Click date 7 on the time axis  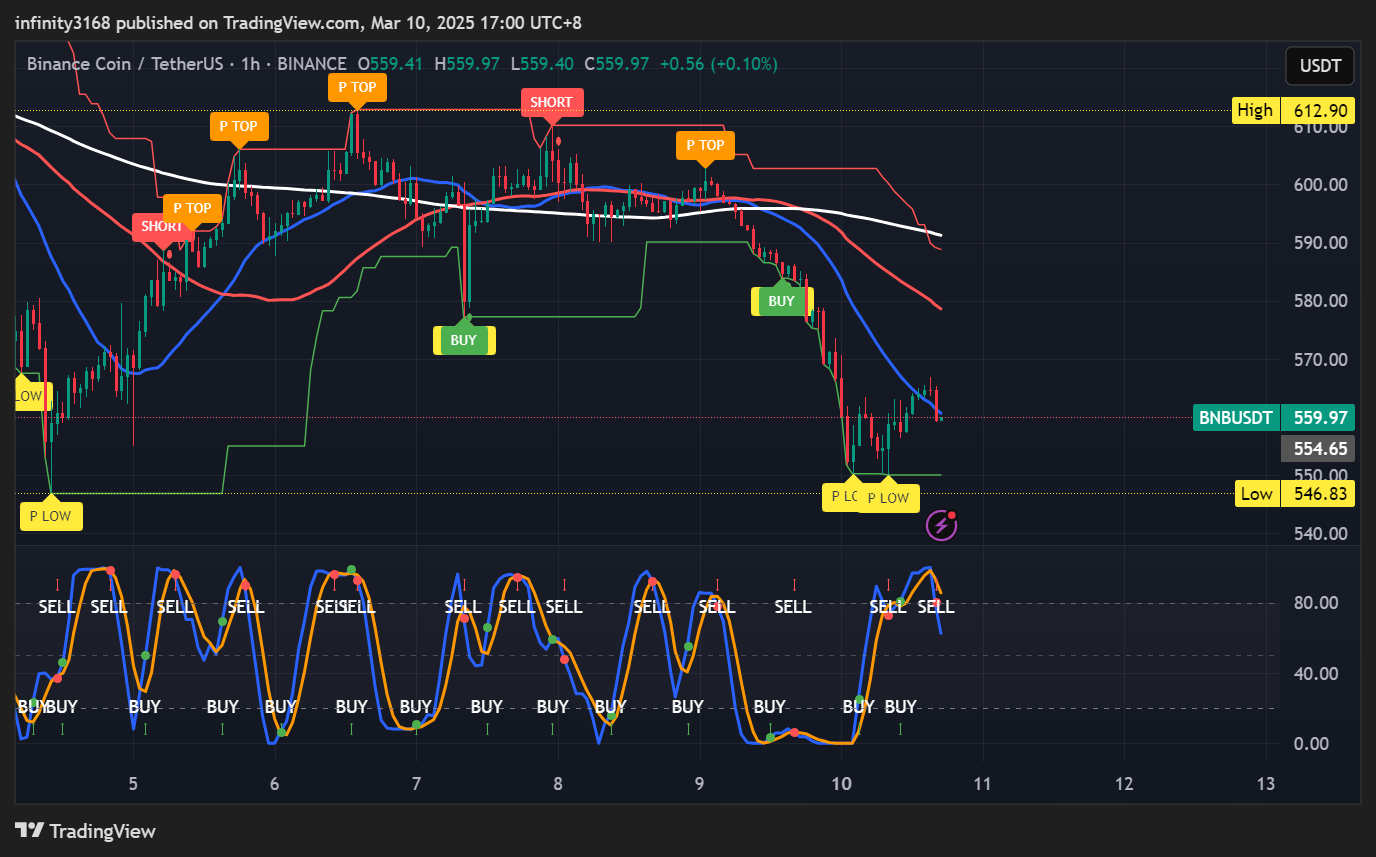416,783
